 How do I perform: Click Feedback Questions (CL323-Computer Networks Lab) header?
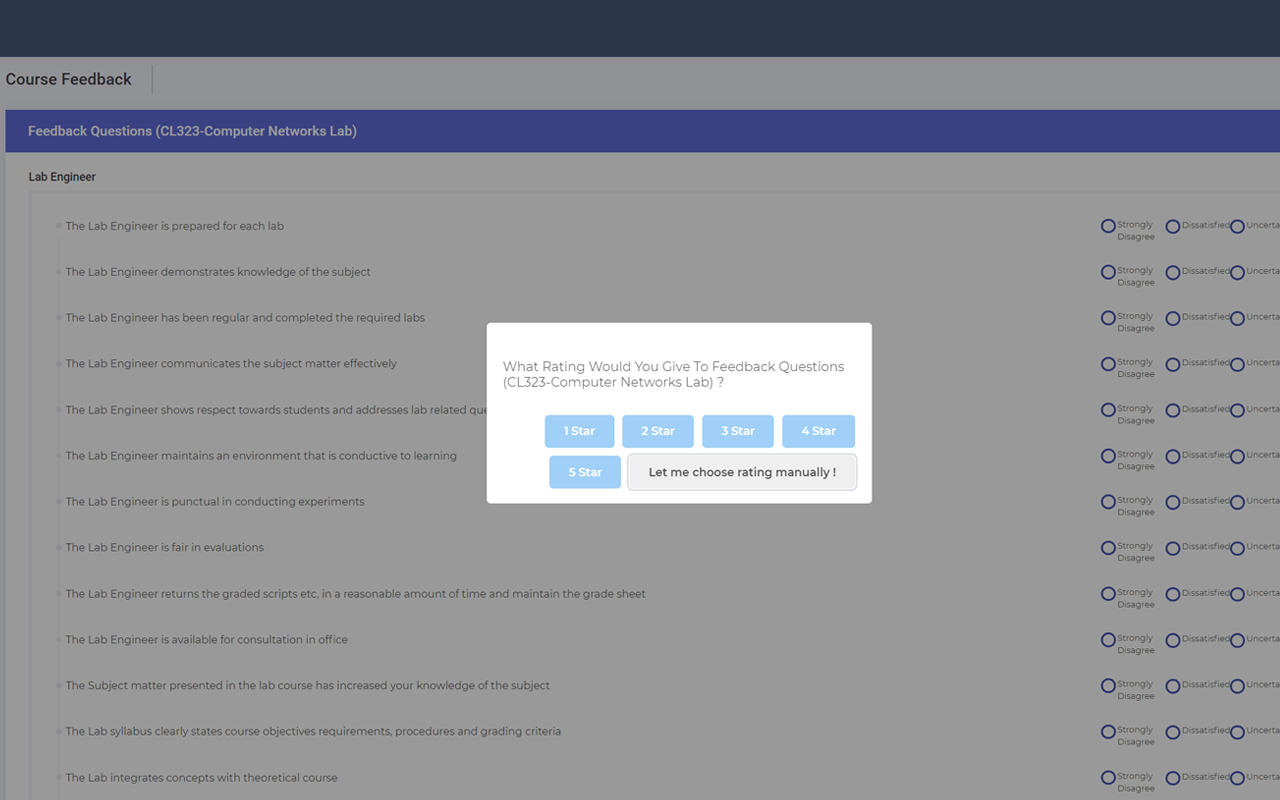[192, 131]
